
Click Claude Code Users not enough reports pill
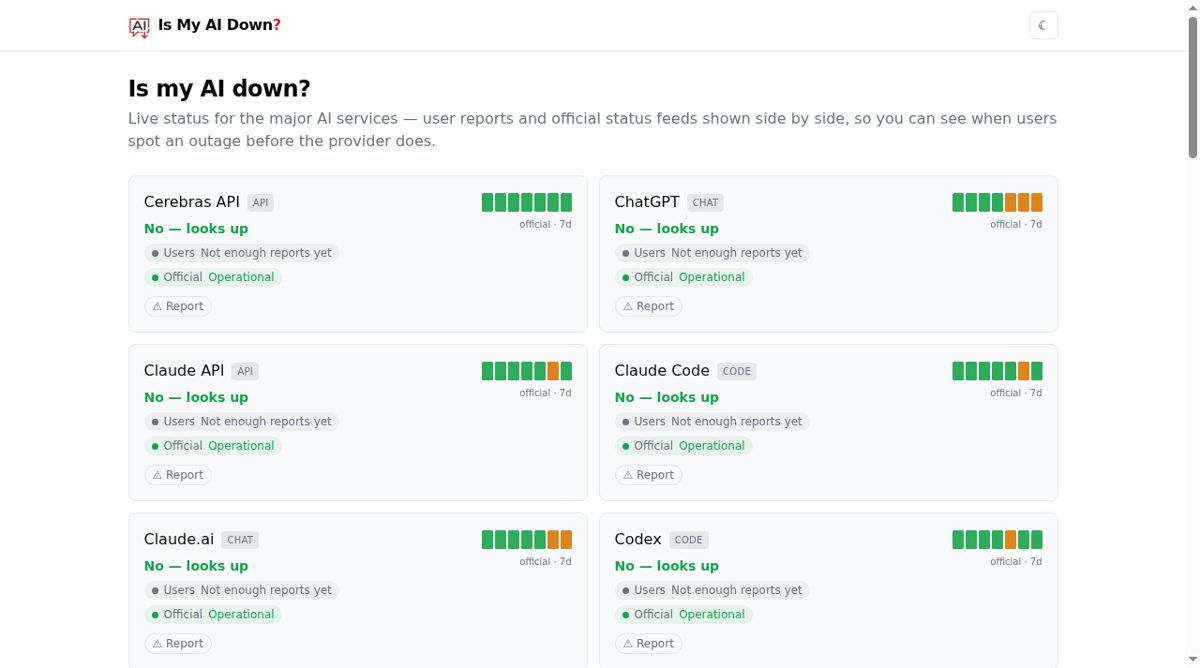[712, 422]
